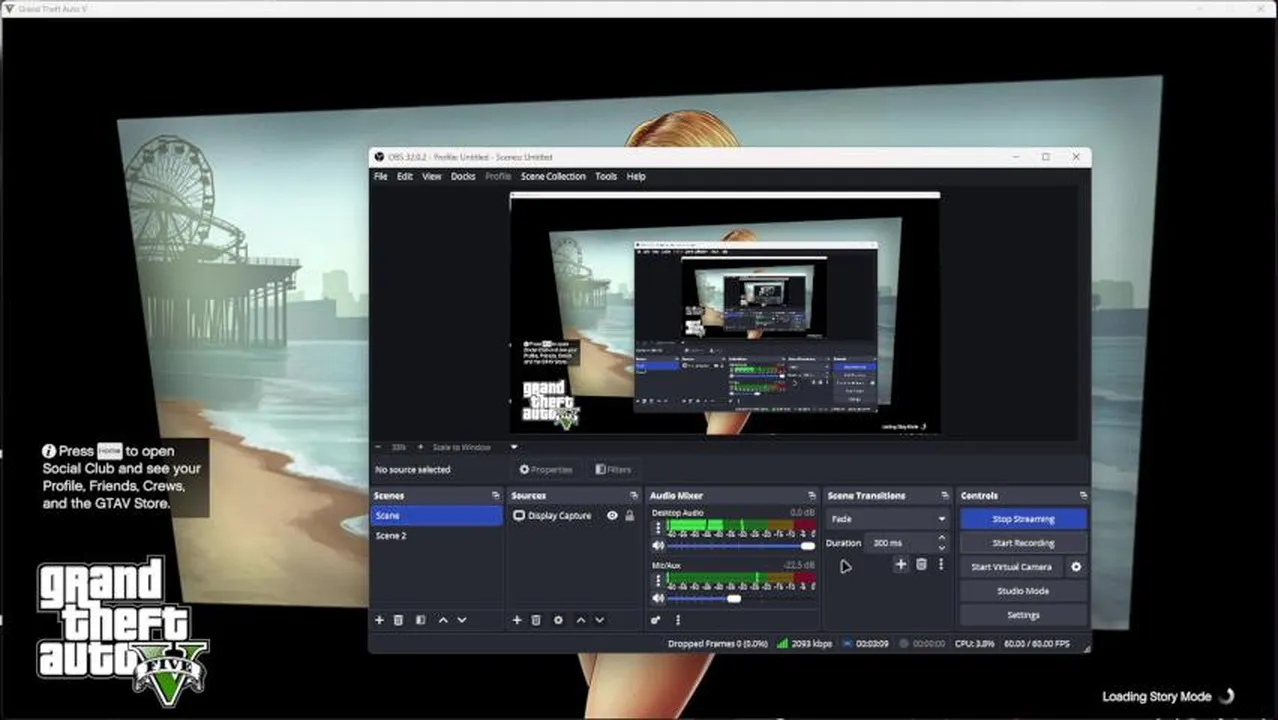Remove selected scene with trash icon
Screen dimensions: 1278x720
(398, 620)
